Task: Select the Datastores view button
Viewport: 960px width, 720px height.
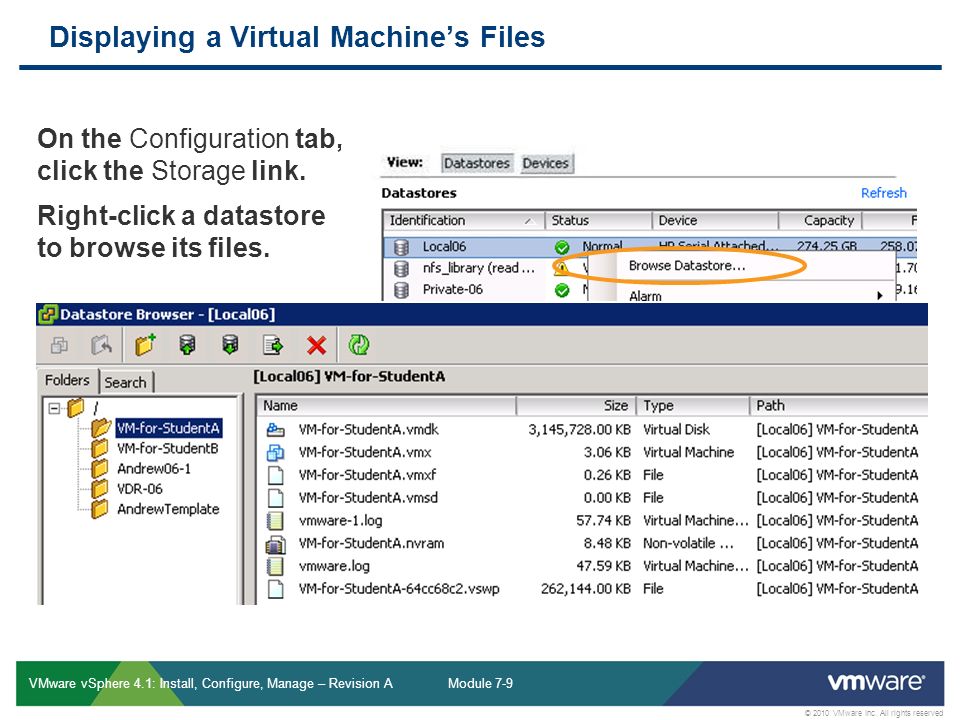Action: click(x=477, y=163)
